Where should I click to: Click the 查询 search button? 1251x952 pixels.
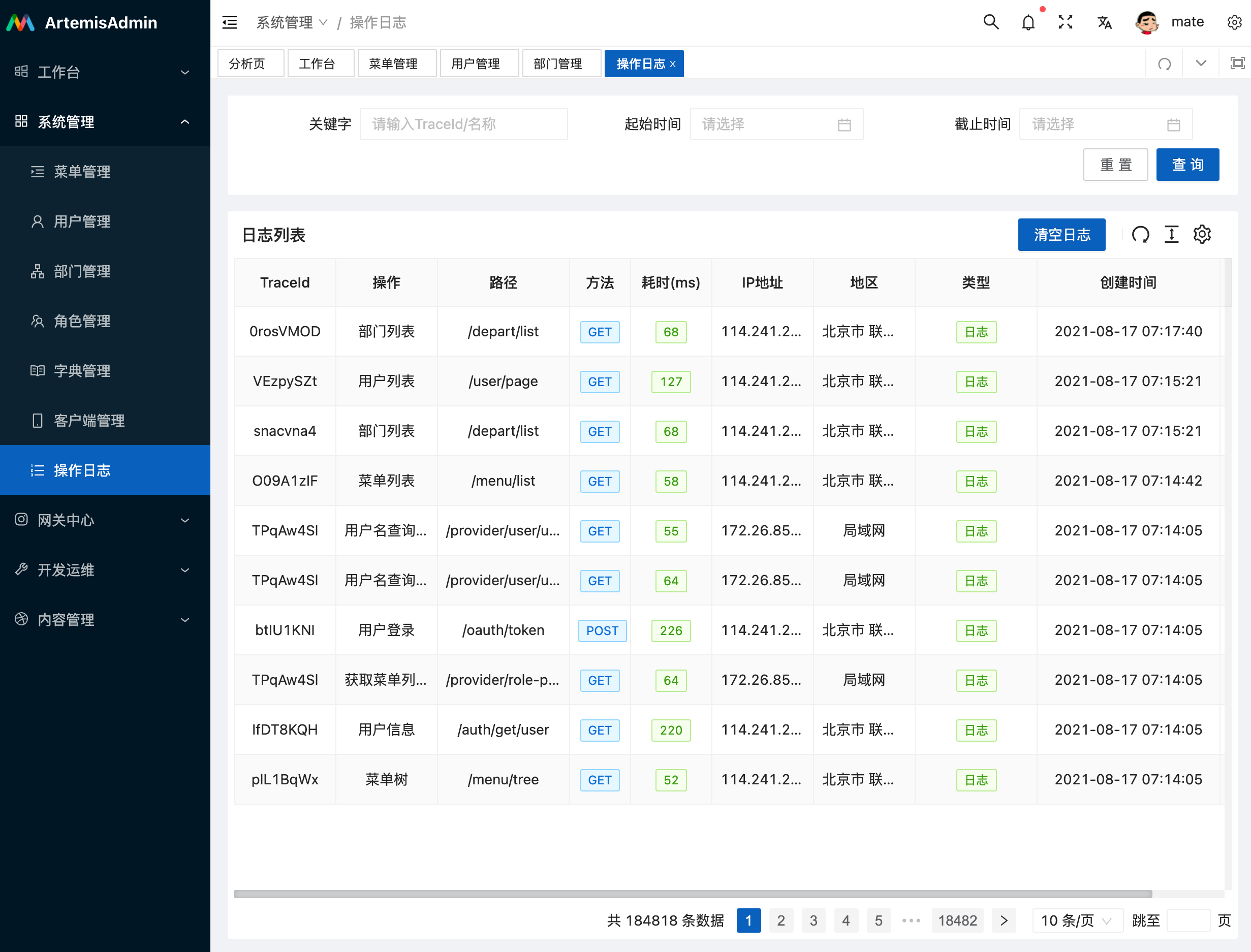(x=1187, y=165)
